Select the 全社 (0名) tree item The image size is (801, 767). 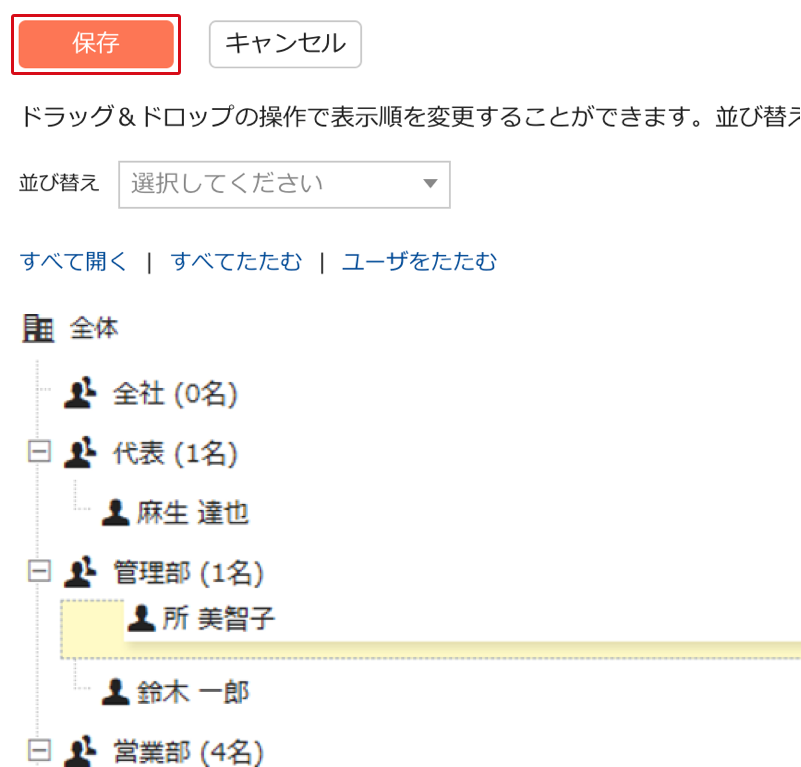tap(175, 394)
